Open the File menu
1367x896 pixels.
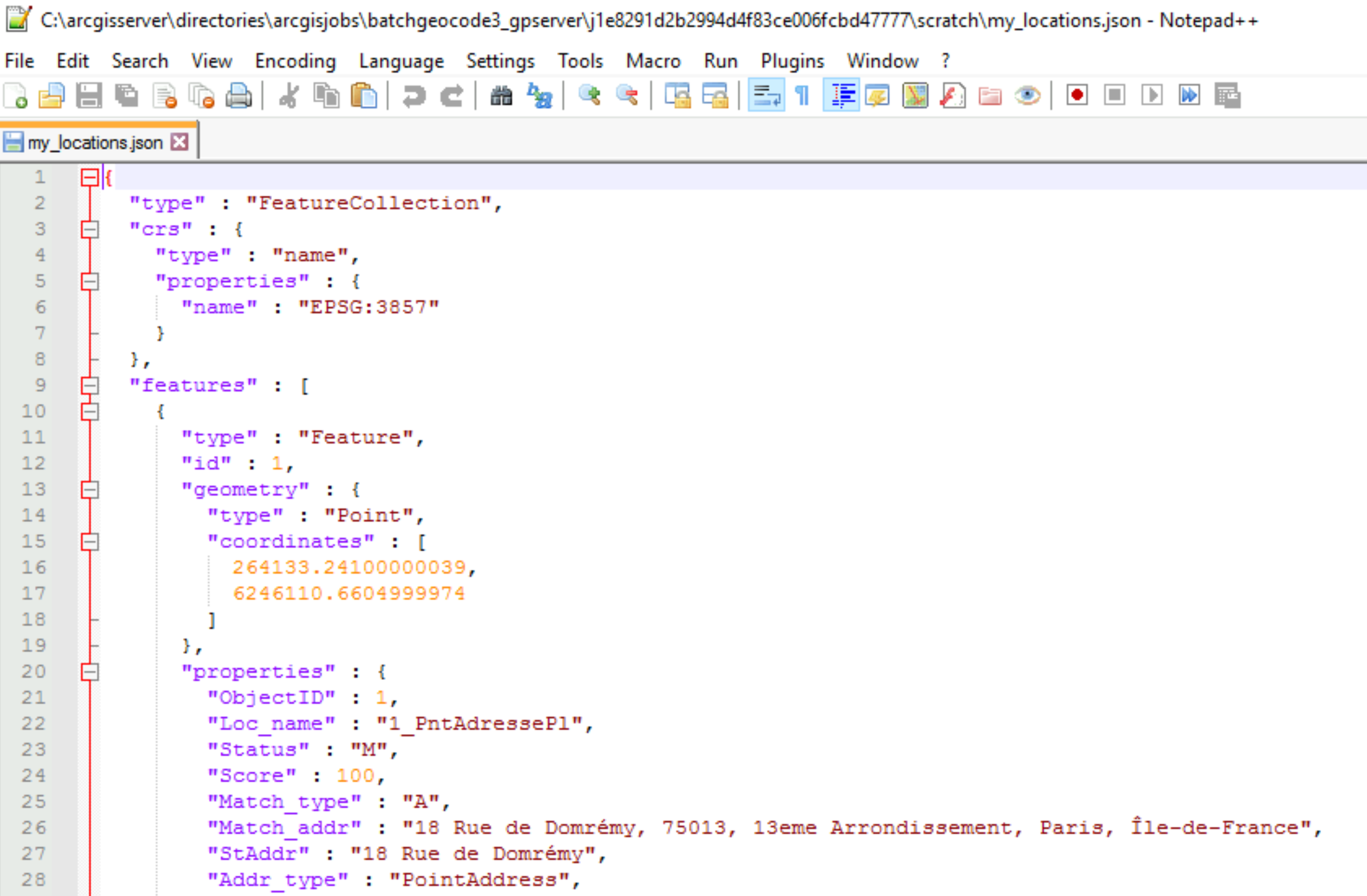click(x=20, y=61)
